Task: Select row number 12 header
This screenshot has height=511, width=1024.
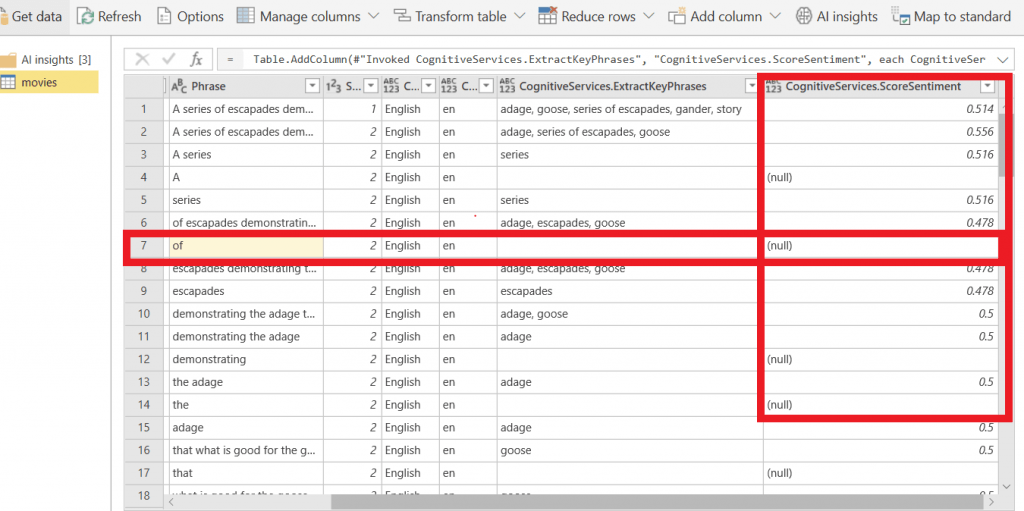Action: click(x=143, y=359)
